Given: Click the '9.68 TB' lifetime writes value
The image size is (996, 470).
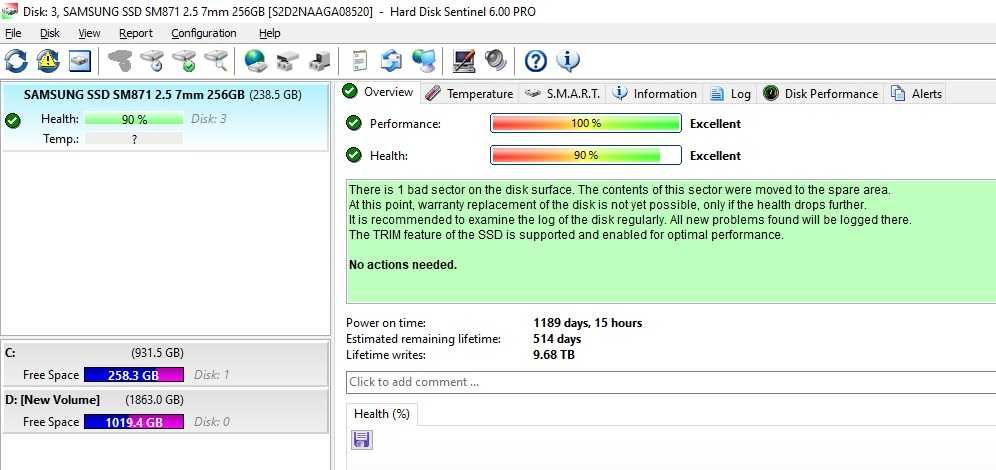Looking at the screenshot, I should [554, 355].
